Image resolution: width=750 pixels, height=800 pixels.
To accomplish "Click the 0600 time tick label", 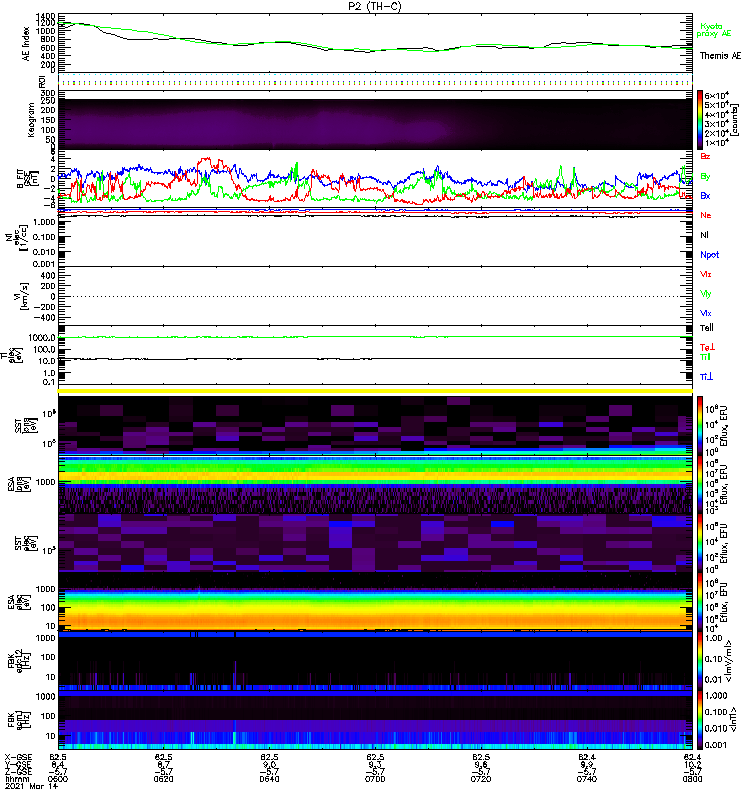I will (58, 779).
